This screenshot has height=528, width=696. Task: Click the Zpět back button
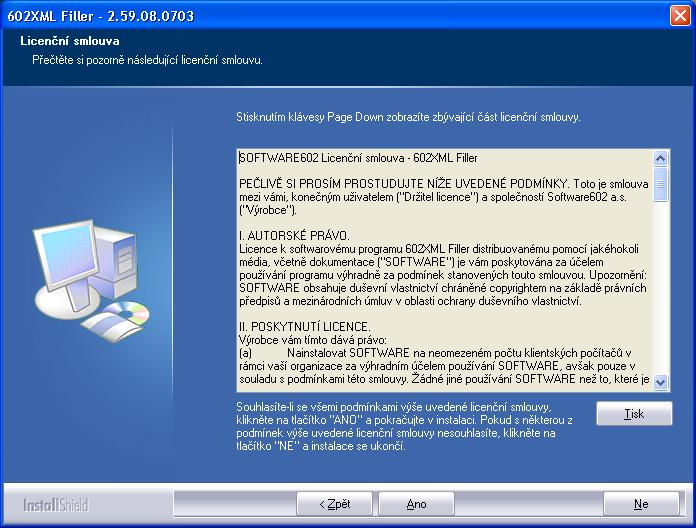(334, 504)
